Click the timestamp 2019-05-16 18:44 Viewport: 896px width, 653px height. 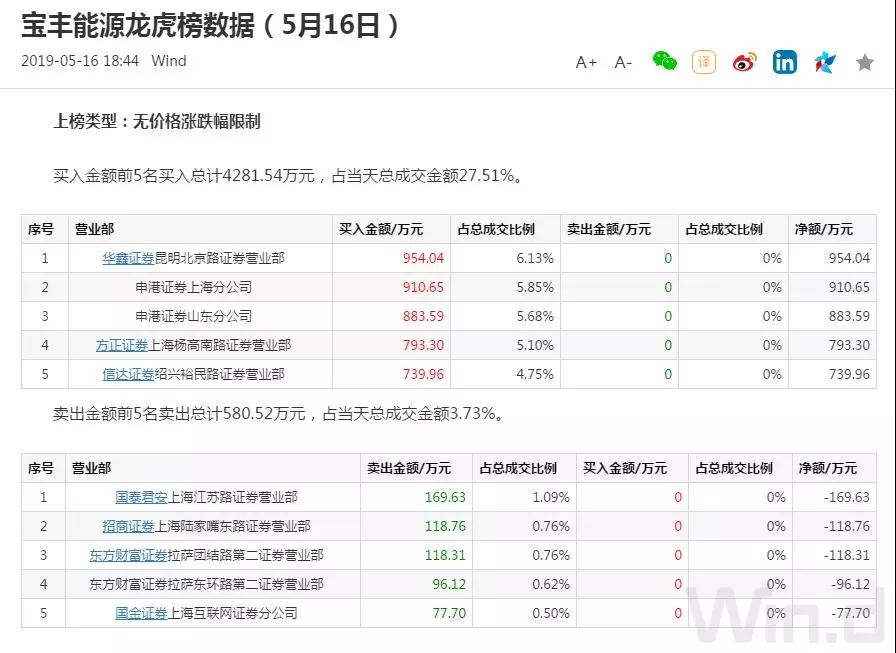tap(80, 61)
